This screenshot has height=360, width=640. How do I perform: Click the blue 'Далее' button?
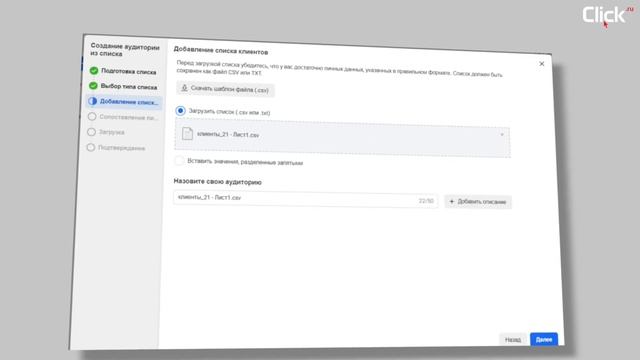pyautogui.click(x=544, y=339)
